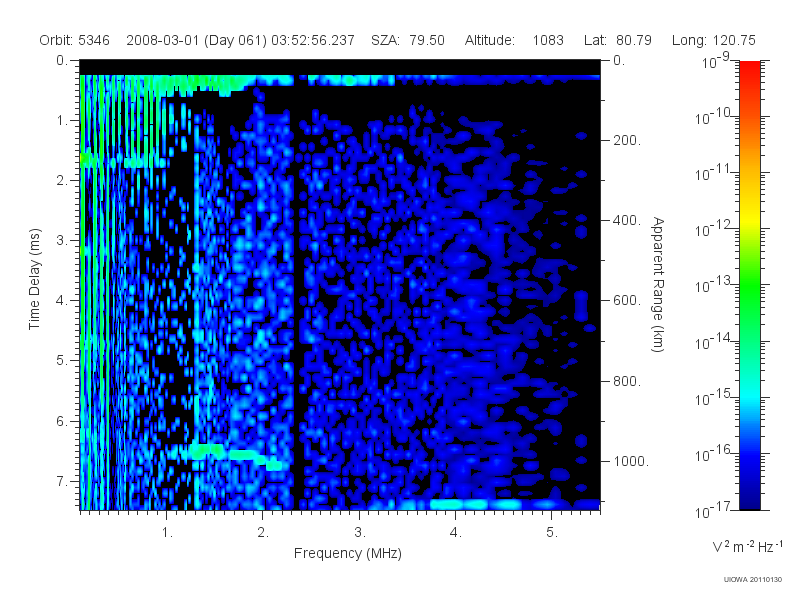Click the 'Frequency (MHz)' axis label
The width and height of the screenshot is (800, 600).
(348, 554)
